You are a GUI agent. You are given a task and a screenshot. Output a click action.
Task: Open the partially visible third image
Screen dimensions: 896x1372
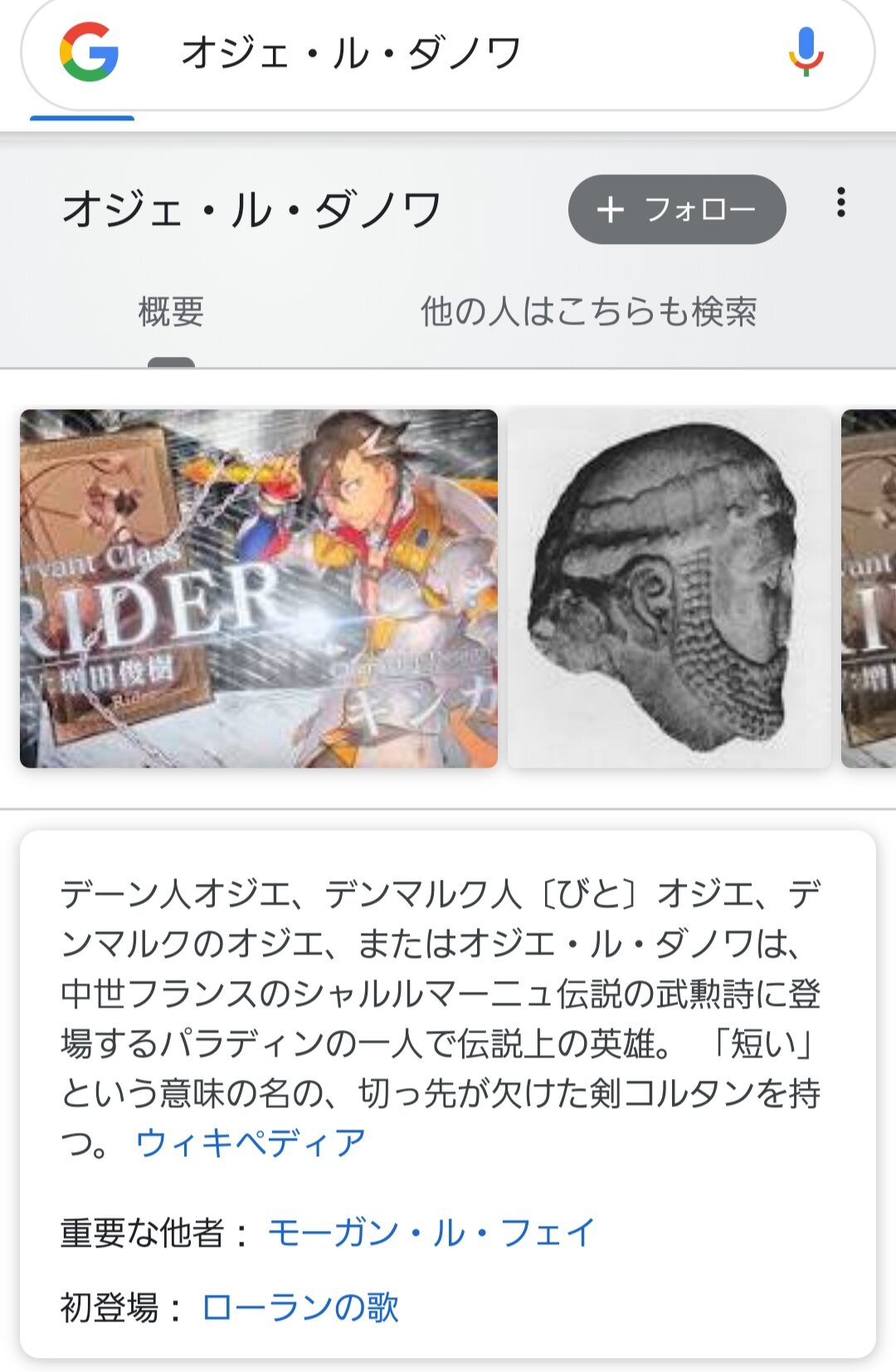point(869,588)
